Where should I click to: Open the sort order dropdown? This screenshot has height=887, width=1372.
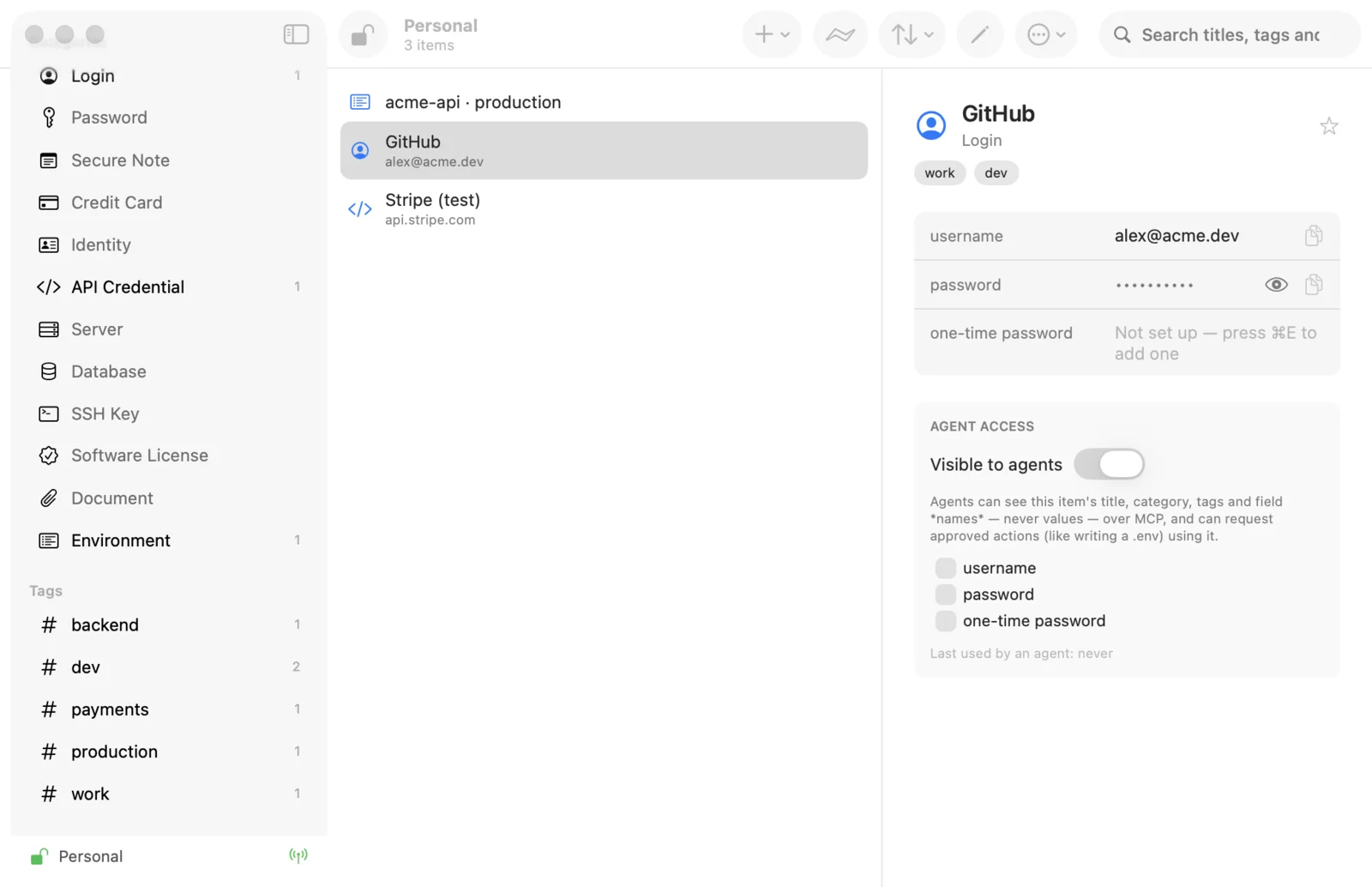[912, 35]
